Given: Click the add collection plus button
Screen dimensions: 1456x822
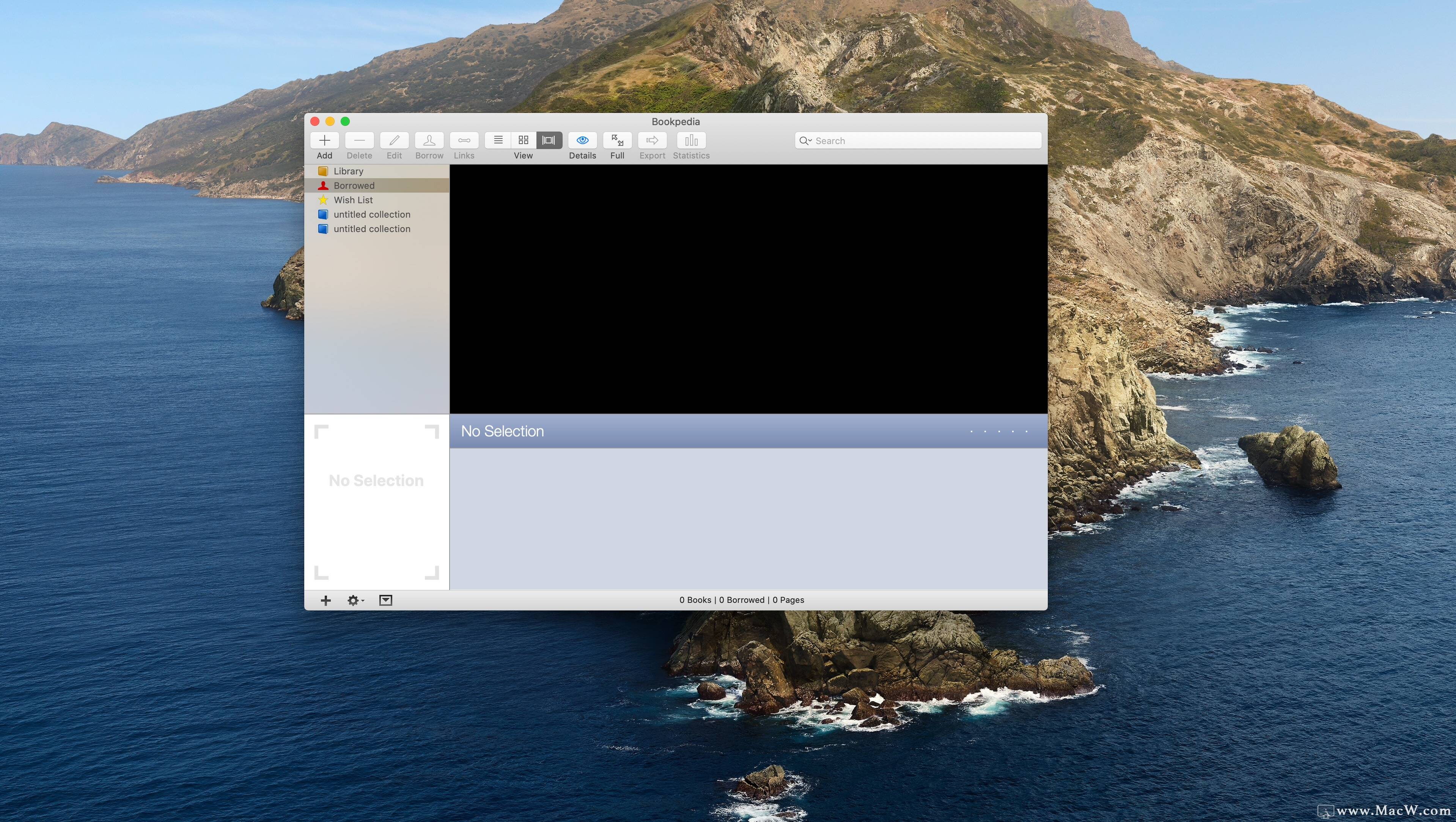Looking at the screenshot, I should click(x=325, y=600).
